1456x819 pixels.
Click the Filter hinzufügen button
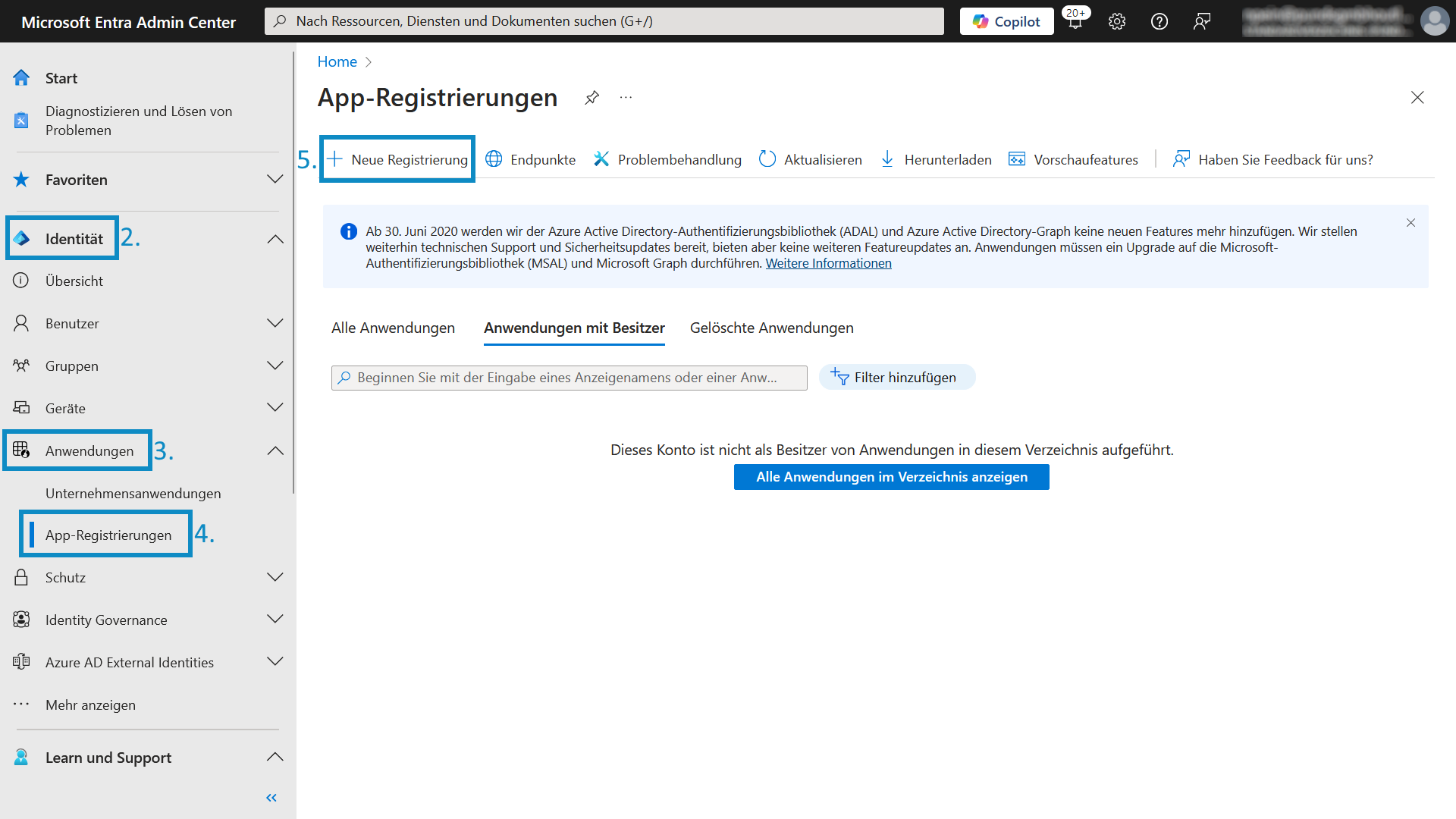[x=896, y=377]
